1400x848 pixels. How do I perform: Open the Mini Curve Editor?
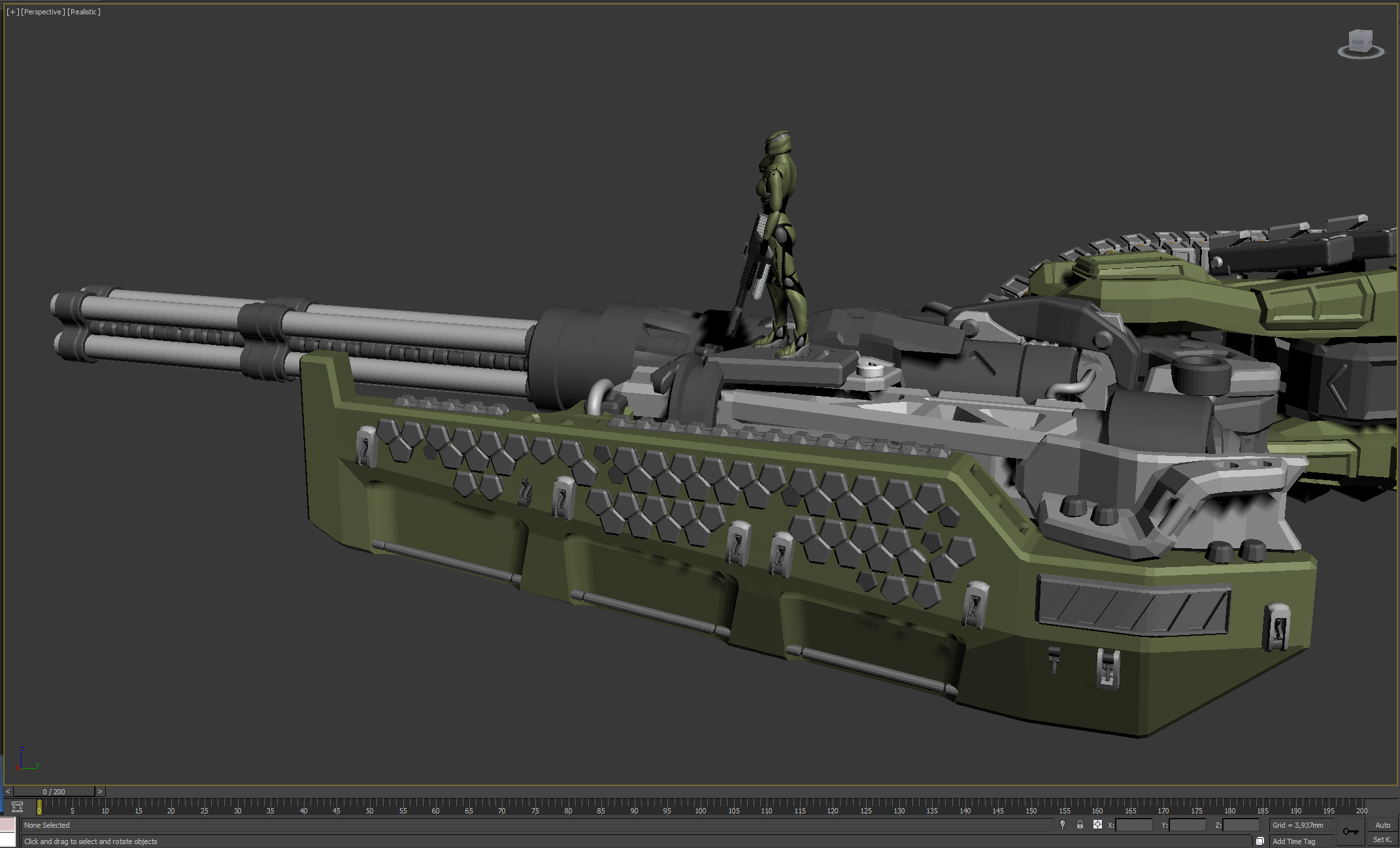(x=18, y=807)
